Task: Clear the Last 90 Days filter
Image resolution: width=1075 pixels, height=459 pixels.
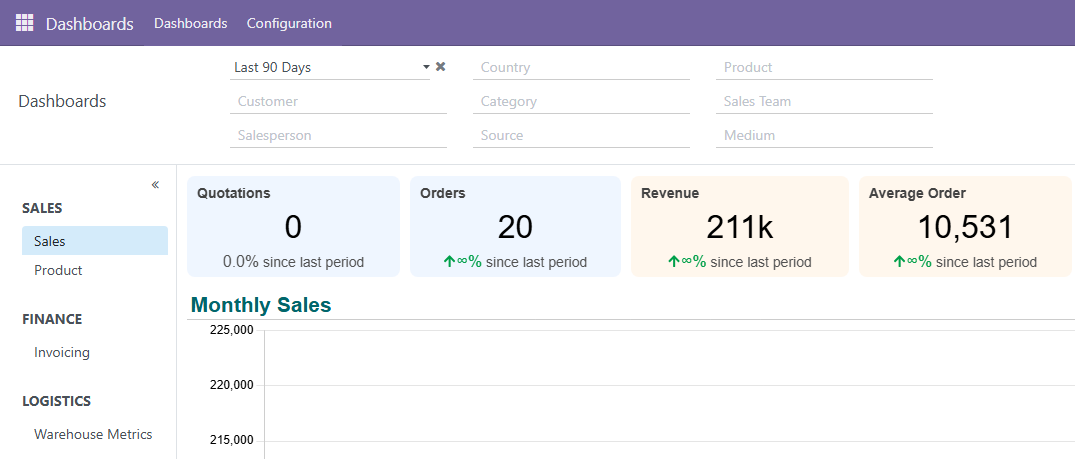Action: point(441,67)
